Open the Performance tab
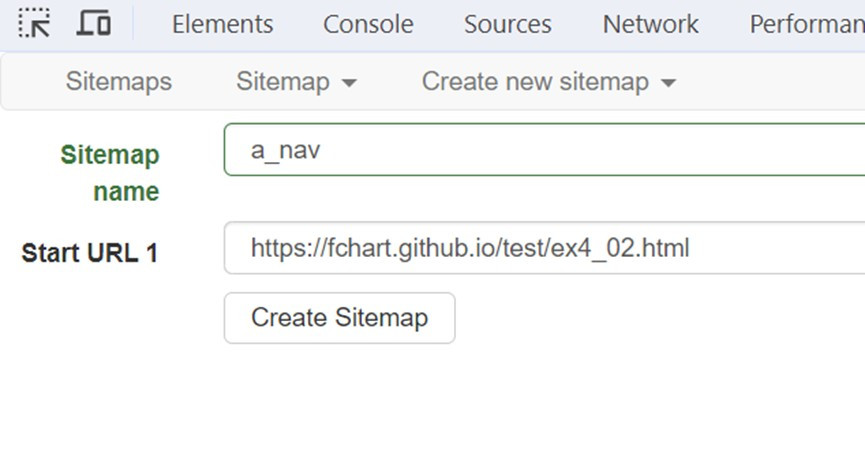 click(x=806, y=24)
